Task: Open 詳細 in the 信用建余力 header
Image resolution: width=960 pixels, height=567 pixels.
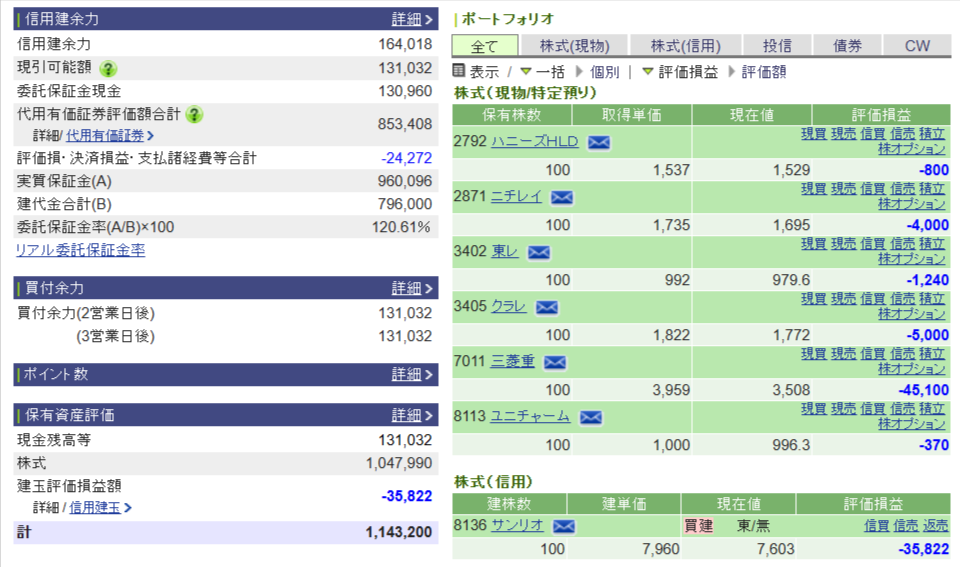Action: point(407,19)
